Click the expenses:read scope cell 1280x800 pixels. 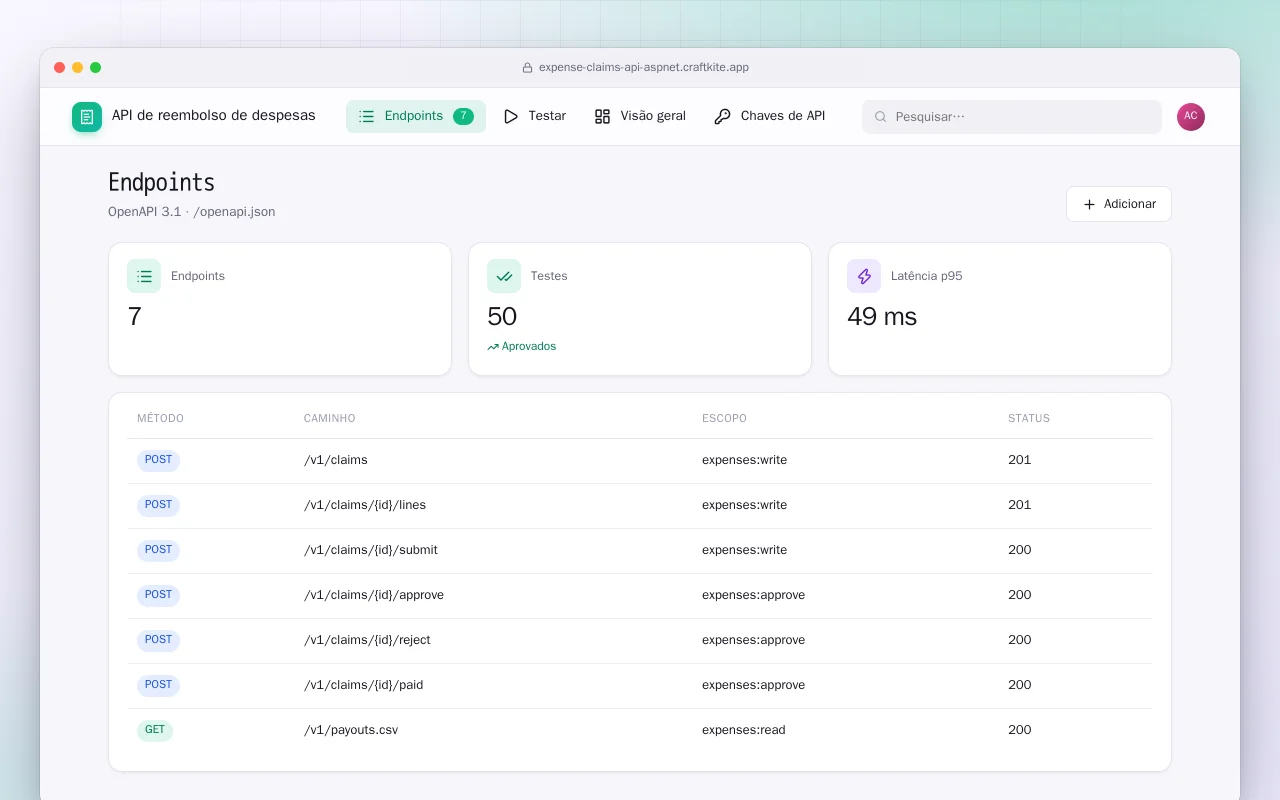point(744,730)
